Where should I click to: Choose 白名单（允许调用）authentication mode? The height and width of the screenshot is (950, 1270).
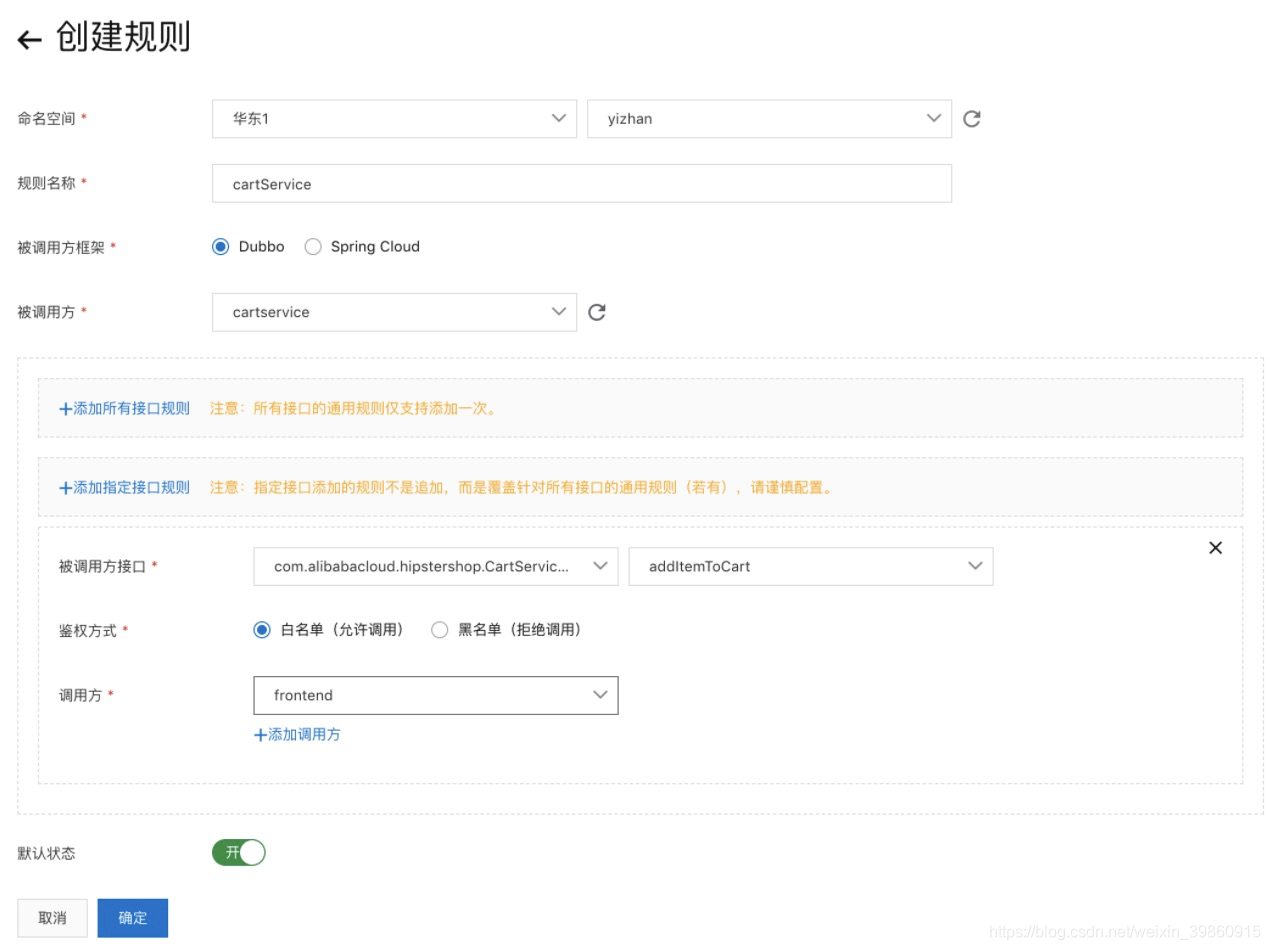point(262,630)
